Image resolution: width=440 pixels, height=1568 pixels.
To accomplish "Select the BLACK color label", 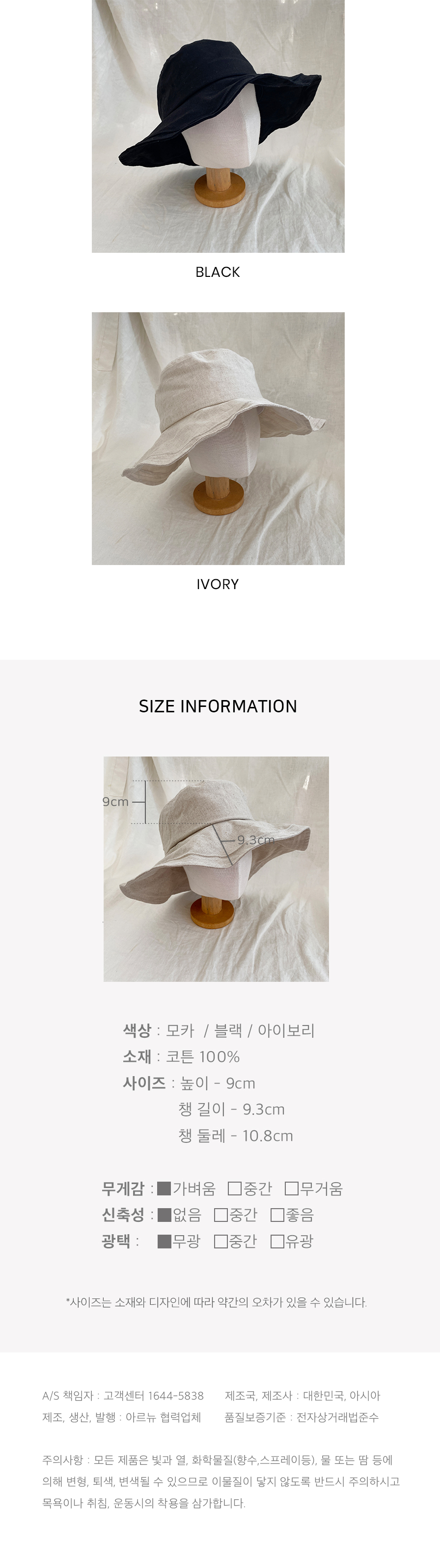I will click(218, 272).
